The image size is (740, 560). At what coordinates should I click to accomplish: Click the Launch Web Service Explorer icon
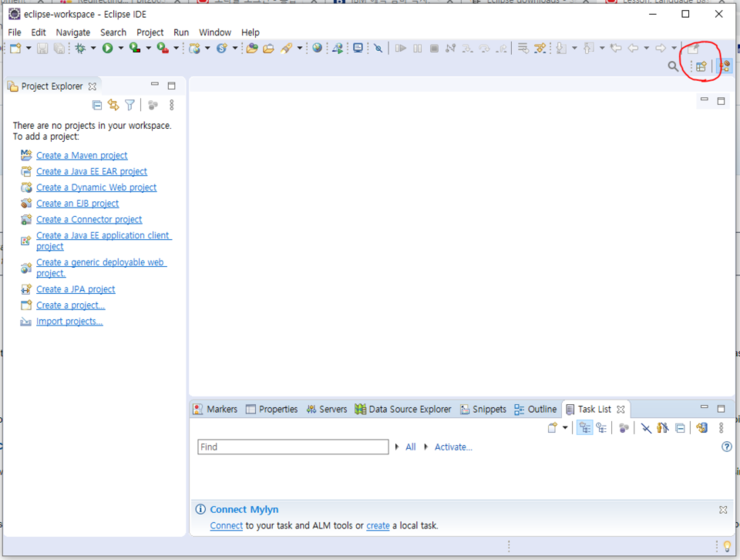[x=337, y=48]
